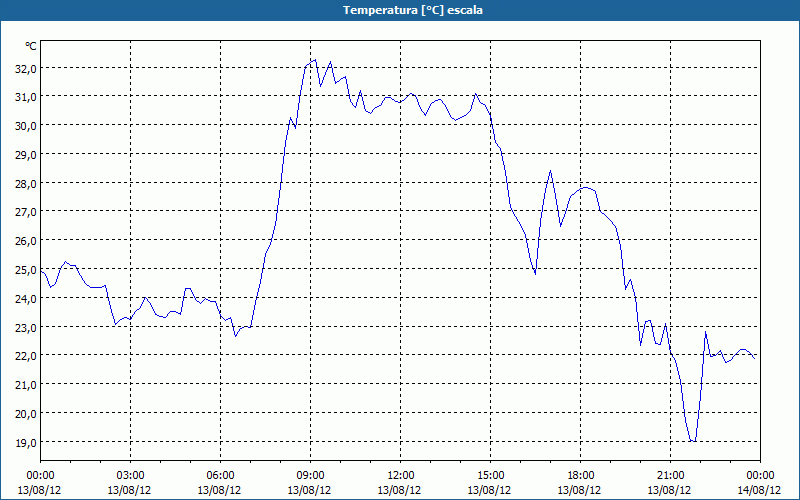This screenshot has height=500, width=800.
Task: Select the 31,0 y-axis label
Action: (26, 96)
